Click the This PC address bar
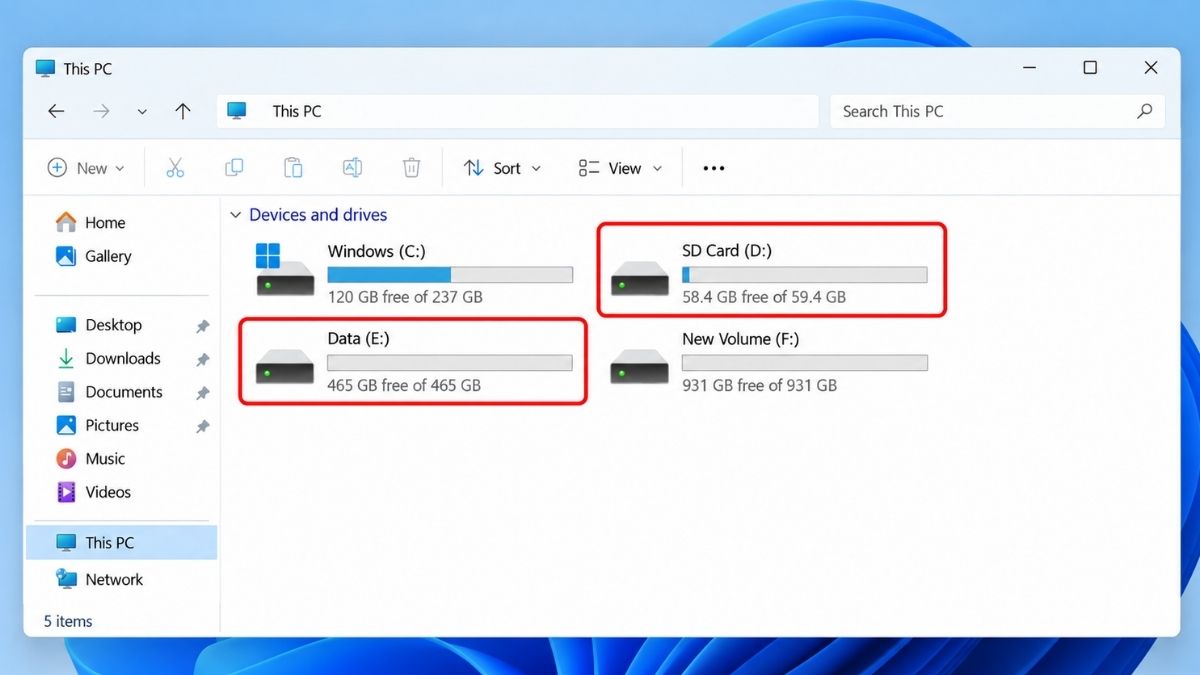The width and height of the screenshot is (1200, 675). (517, 111)
